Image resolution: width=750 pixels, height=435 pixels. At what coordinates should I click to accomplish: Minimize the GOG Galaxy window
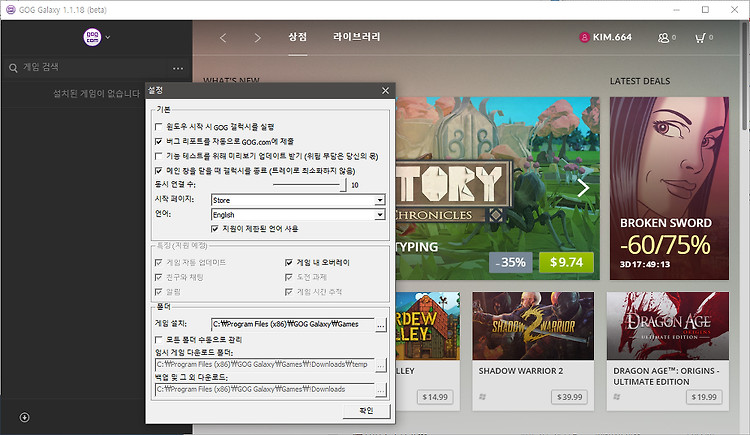pos(676,10)
